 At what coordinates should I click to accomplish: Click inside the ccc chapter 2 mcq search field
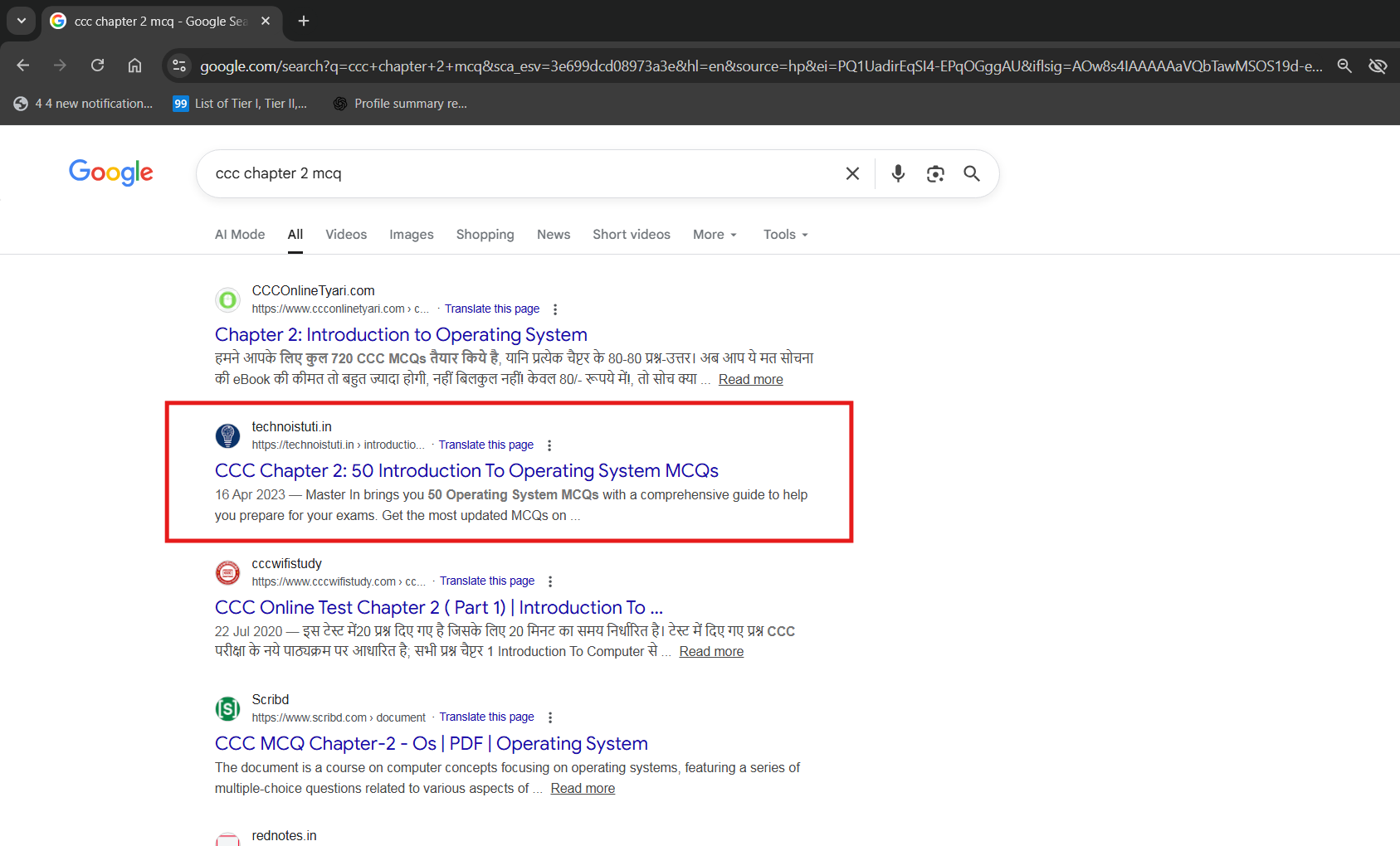[523, 173]
